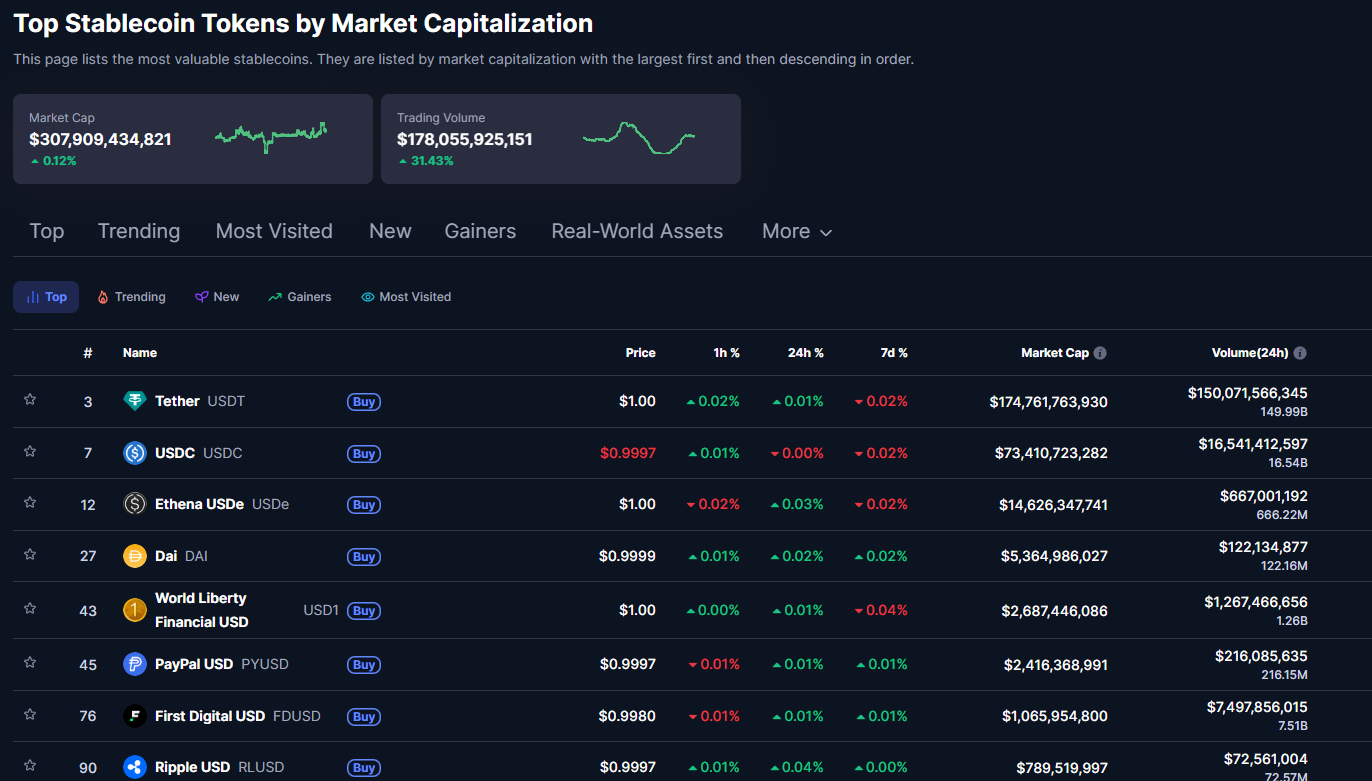Click the USDC coin logo icon

coord(134,453)
